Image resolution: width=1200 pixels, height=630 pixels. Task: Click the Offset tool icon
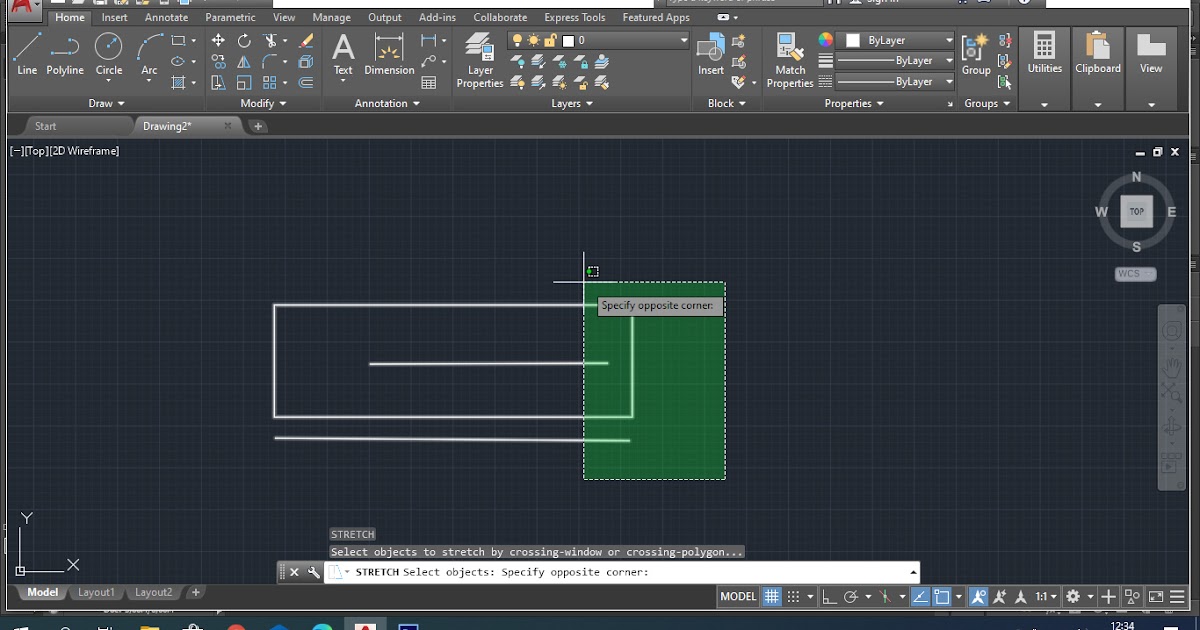click(x=306, y=83)
